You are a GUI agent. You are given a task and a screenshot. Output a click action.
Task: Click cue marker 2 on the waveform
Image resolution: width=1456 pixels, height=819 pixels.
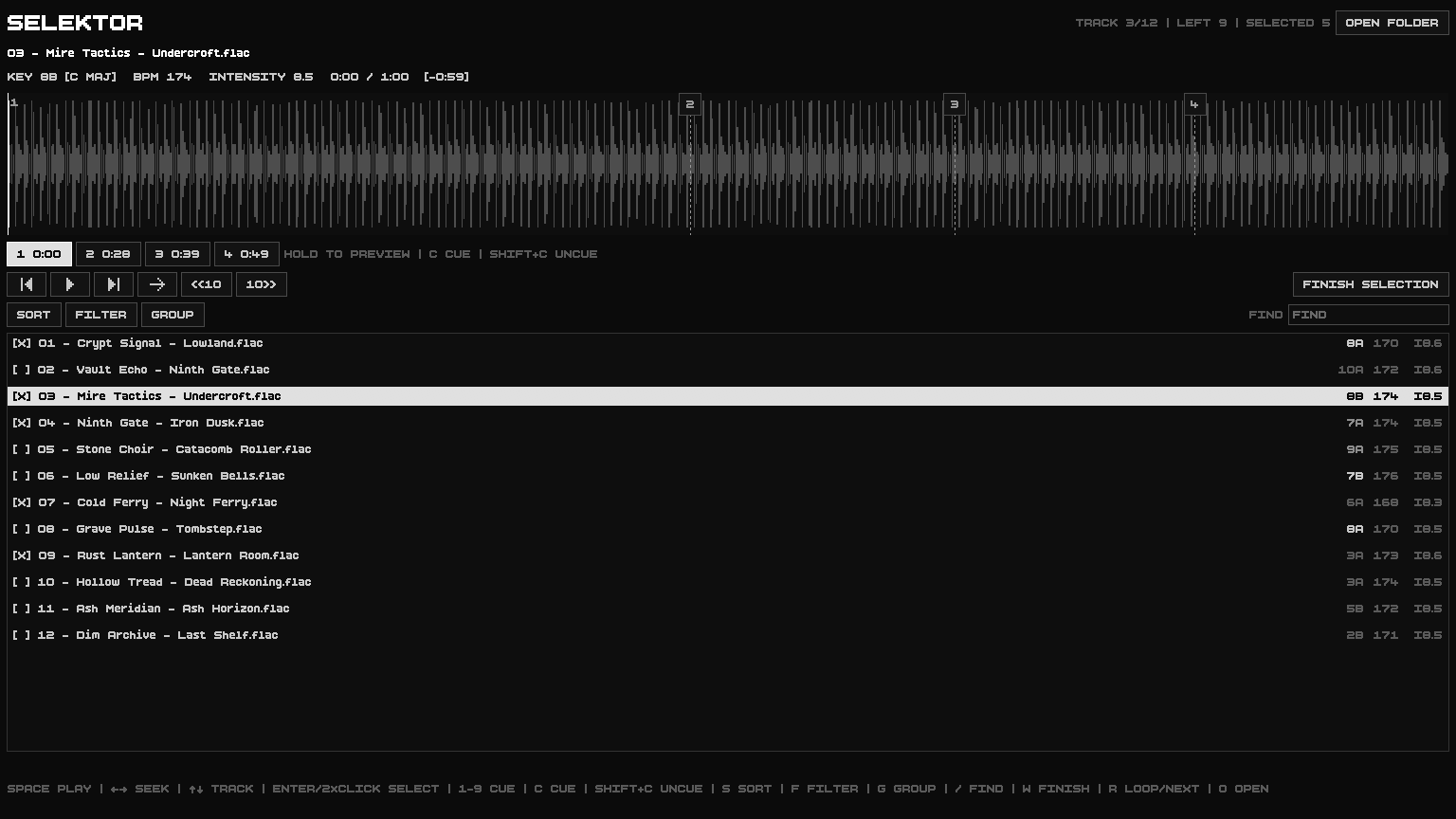pos(690,104)
